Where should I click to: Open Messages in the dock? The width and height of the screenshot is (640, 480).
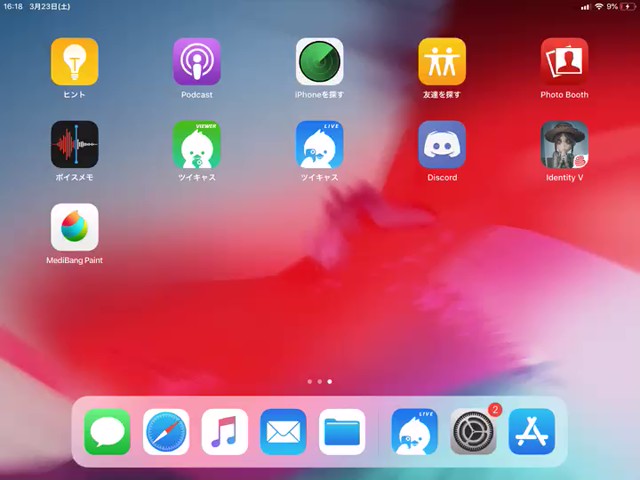point(107,432)
